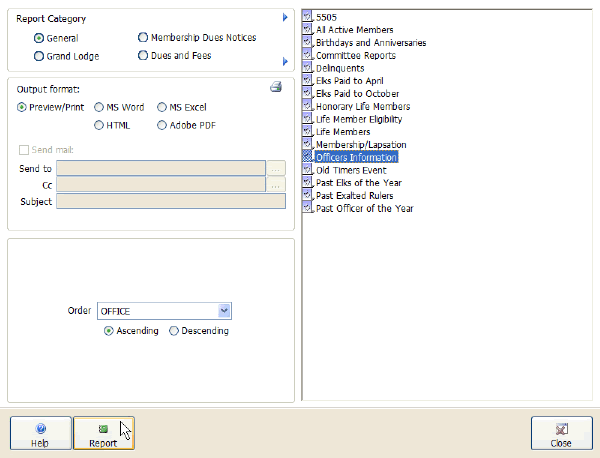The image size is (600, 458).
Task: Select the Grand Lodge report category
Action: [39, 56]
